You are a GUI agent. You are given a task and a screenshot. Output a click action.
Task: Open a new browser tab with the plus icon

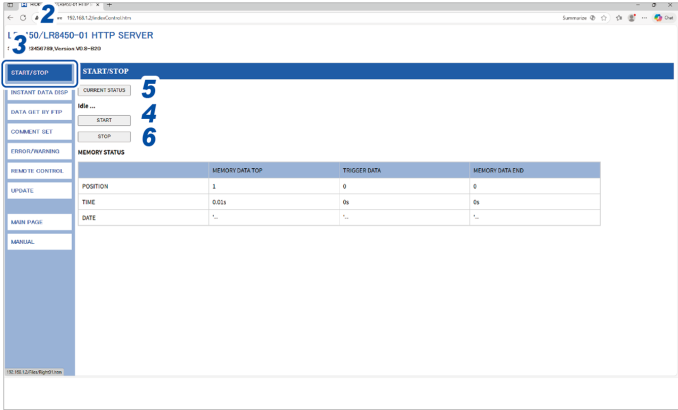tap(109, 5)
